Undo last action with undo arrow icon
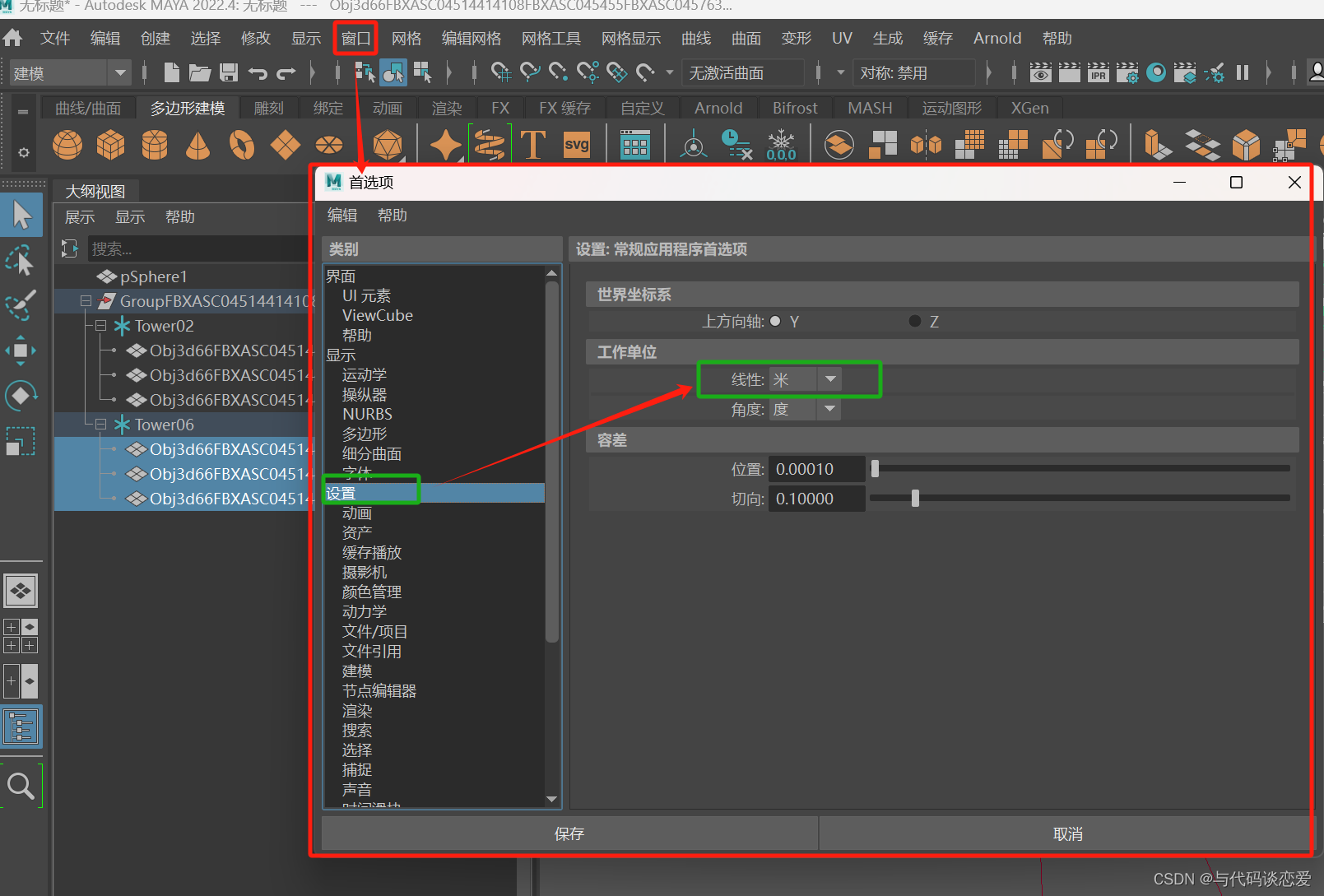Screen dimensions: 1324x896 (x=258, y=73)
